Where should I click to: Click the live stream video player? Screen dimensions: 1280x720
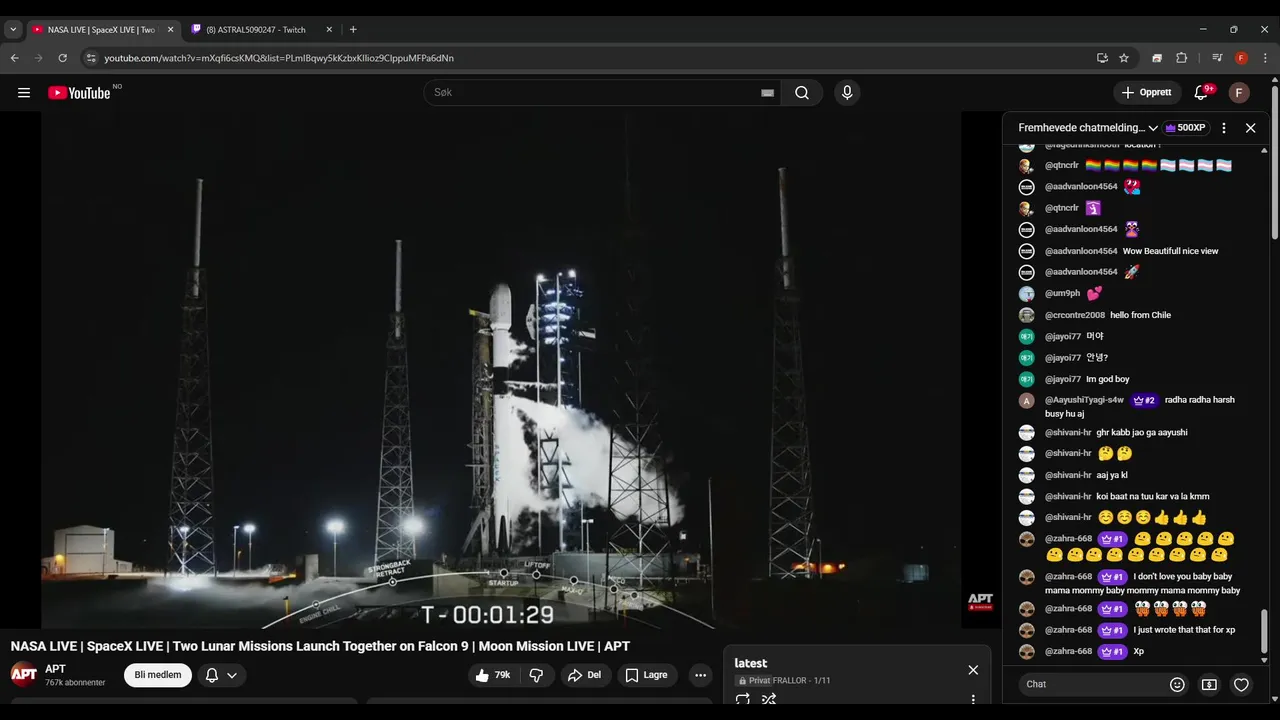click(x=501, y=370)
